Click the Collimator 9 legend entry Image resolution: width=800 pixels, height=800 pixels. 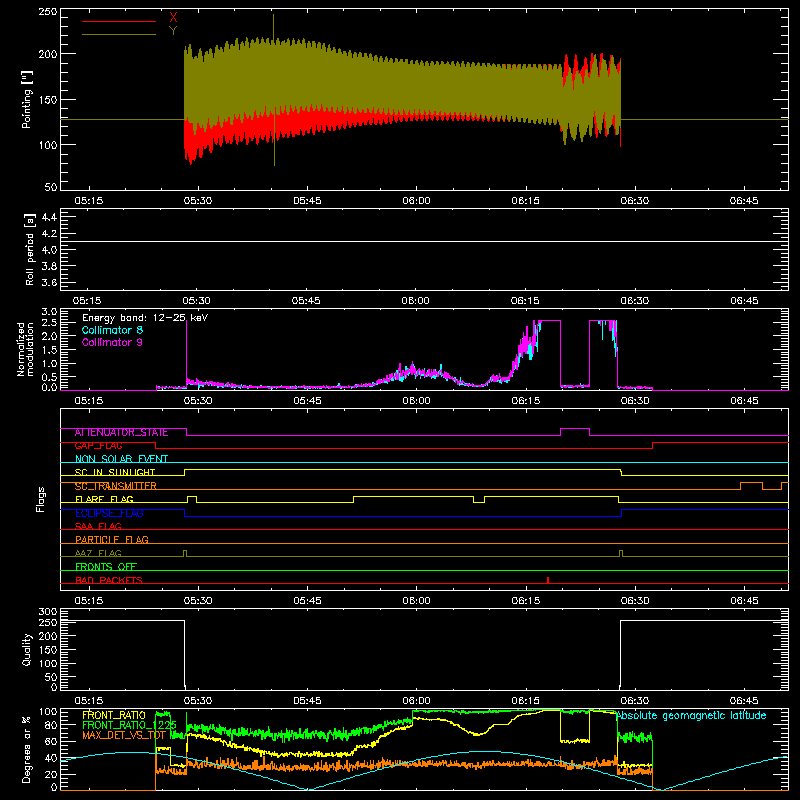coord(112,342)
